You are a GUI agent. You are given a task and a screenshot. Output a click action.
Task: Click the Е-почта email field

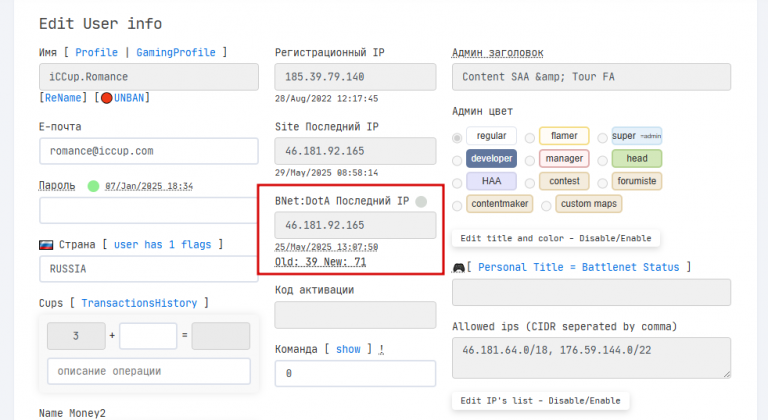click(x=149, y=151)
